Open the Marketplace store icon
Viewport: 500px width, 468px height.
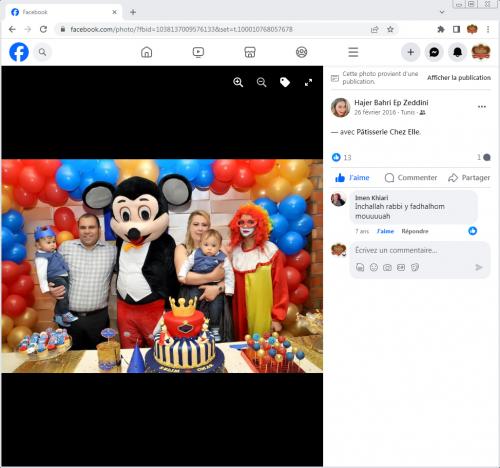pyautogui.click(x=250, y=52)
